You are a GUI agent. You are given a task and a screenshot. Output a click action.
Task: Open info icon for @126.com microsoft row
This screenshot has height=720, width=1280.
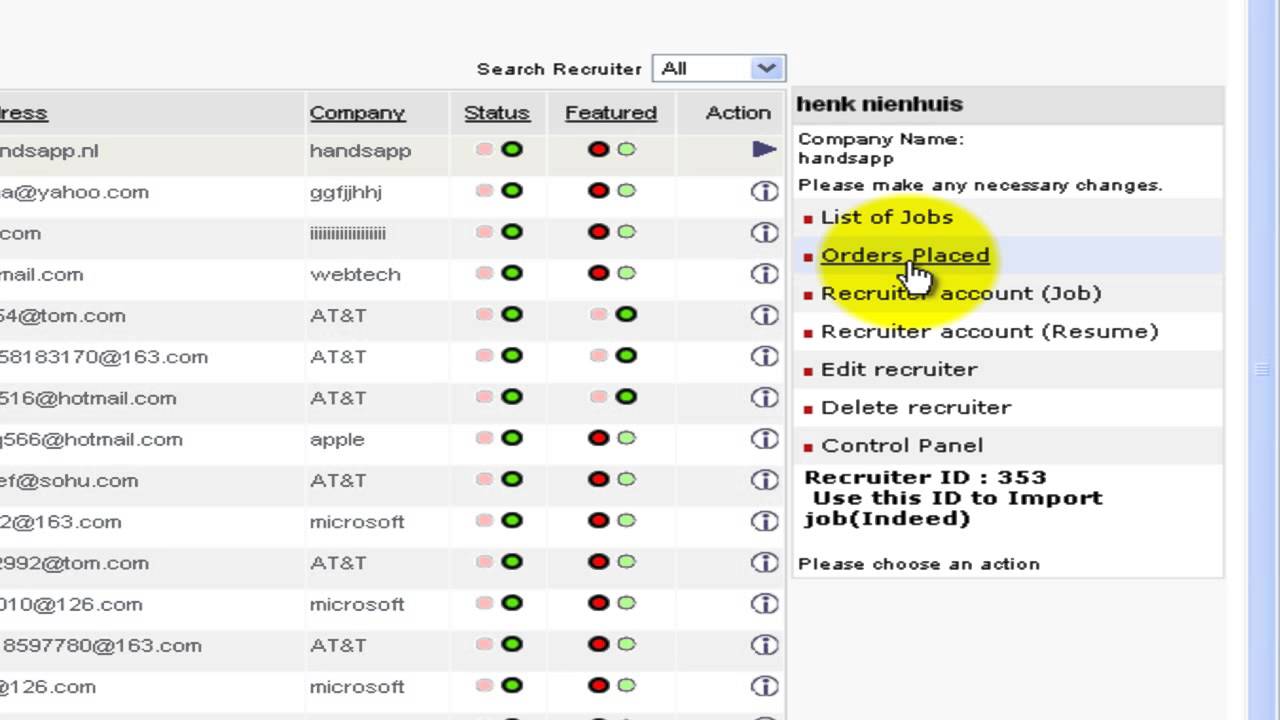pos(764,686)
